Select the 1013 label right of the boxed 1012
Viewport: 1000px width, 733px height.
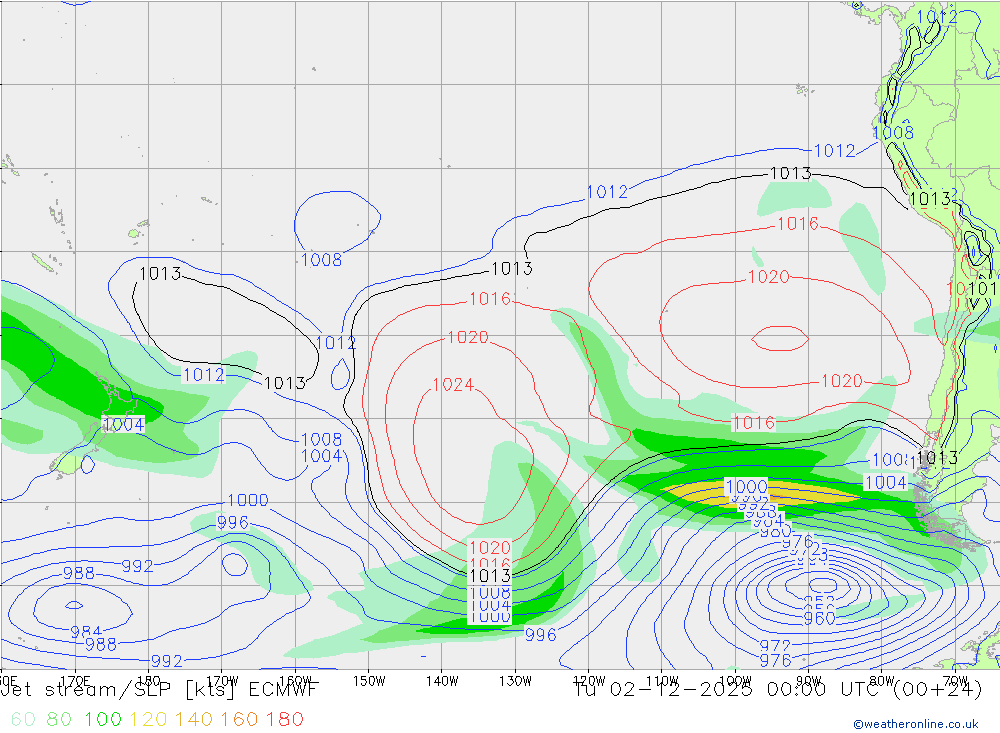click(x=284, y=383)
